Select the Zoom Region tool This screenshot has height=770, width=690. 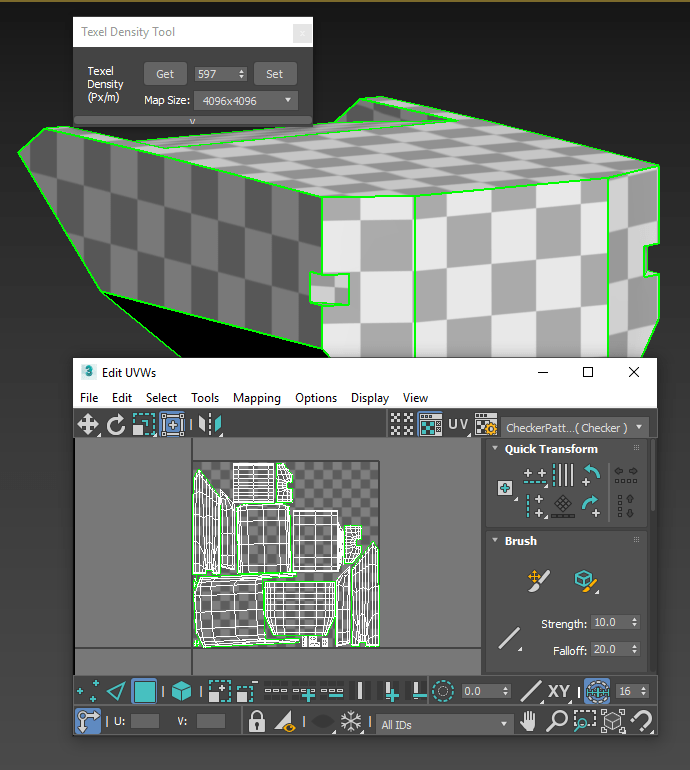point(584,721)
